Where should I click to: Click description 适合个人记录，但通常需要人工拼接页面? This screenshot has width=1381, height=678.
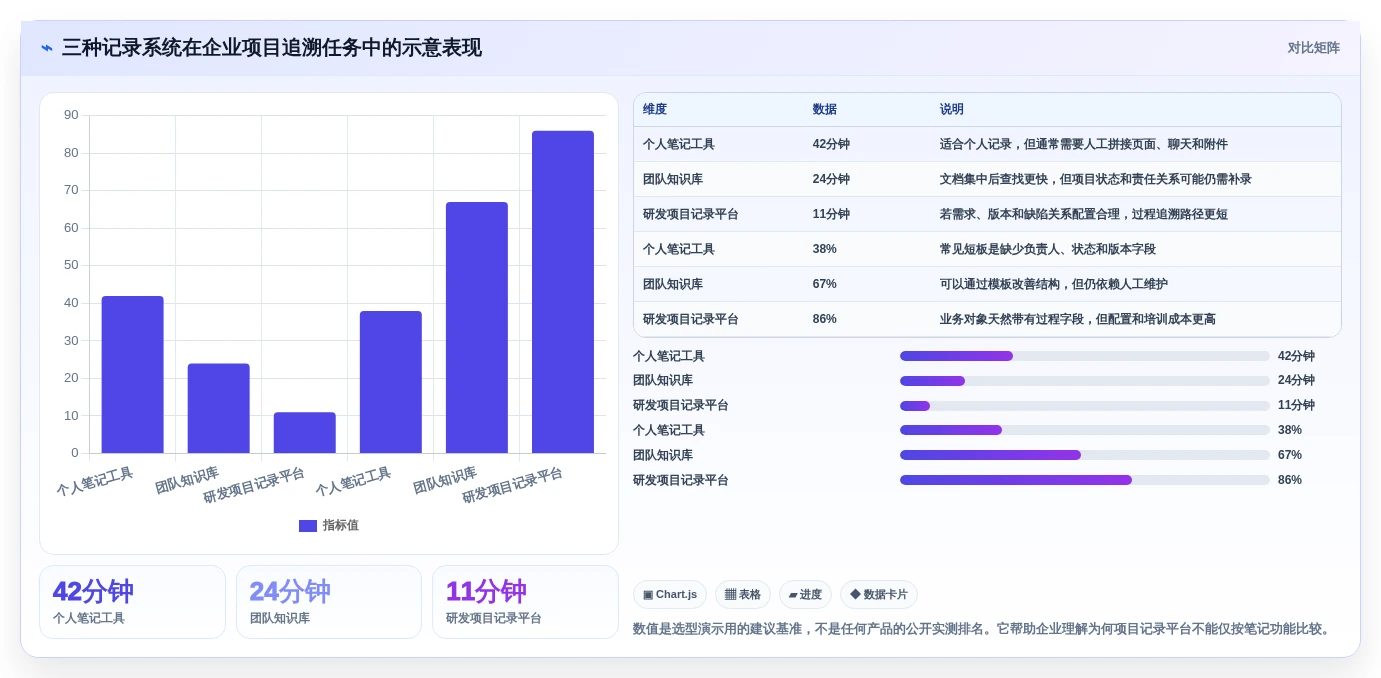[1084, 144]
